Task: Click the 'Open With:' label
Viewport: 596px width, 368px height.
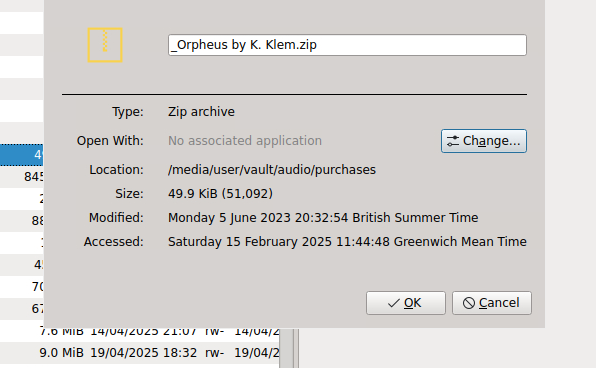Action: (110, 141)
